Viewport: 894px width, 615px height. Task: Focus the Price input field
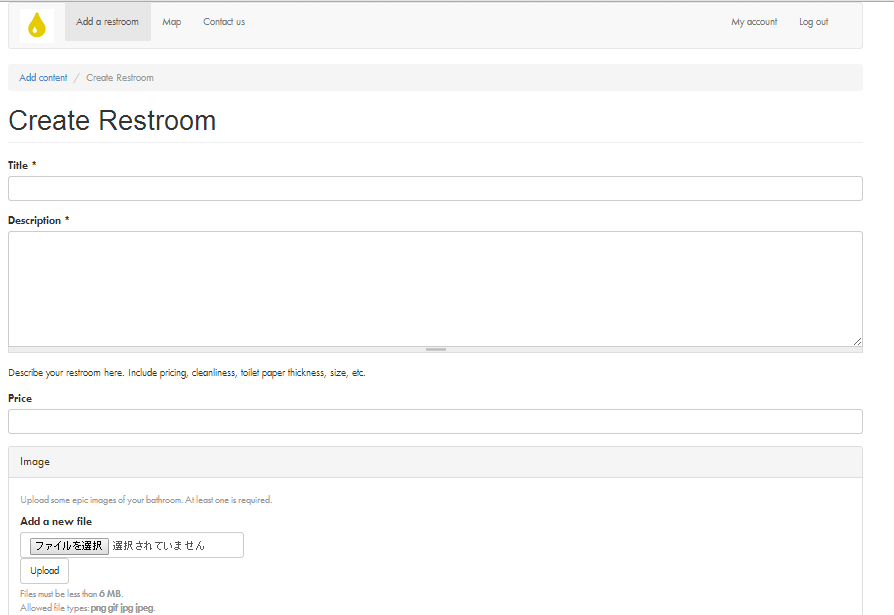pos(435,421)
